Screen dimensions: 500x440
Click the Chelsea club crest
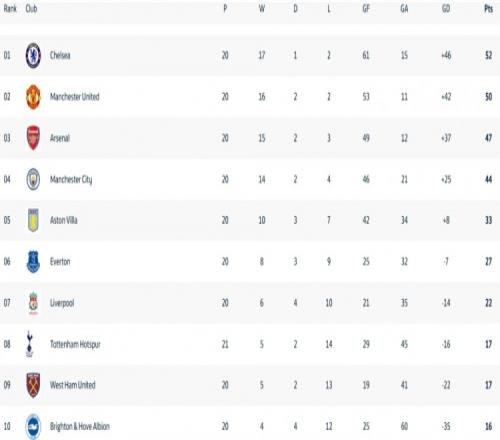coord(33,55)
